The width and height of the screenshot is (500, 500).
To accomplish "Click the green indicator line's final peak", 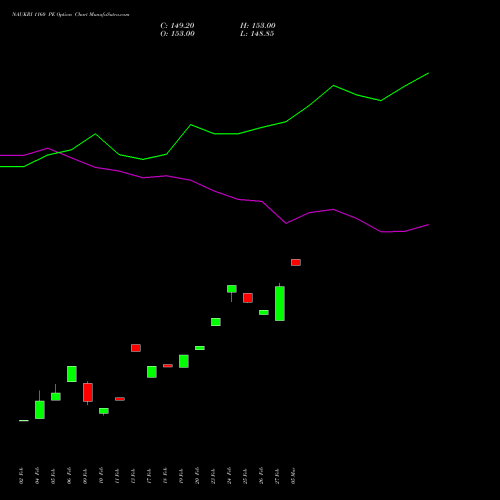I will (x=428, y=73).
